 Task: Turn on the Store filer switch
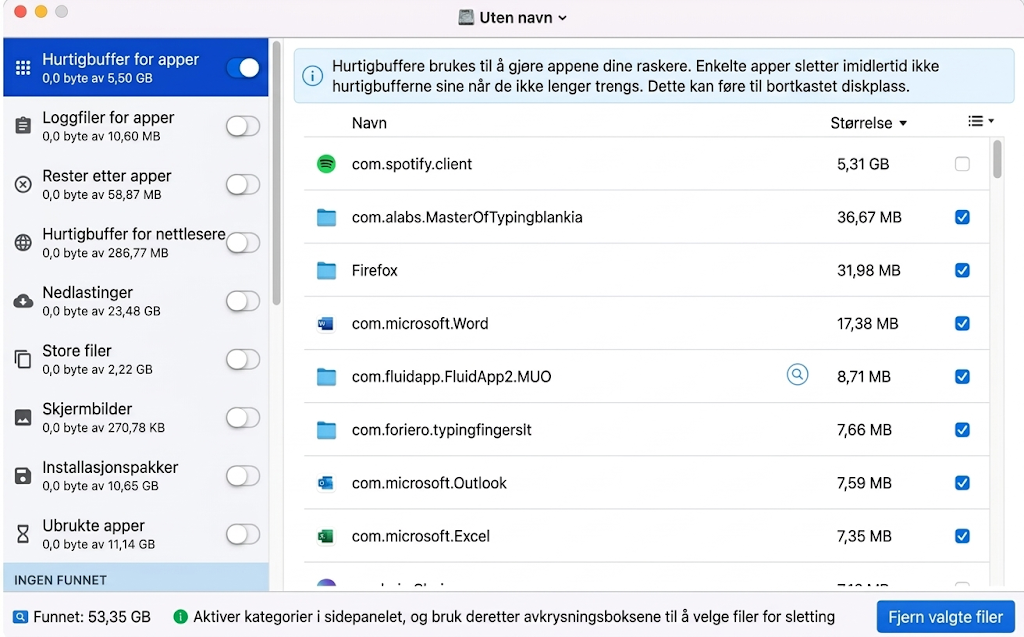243,359
